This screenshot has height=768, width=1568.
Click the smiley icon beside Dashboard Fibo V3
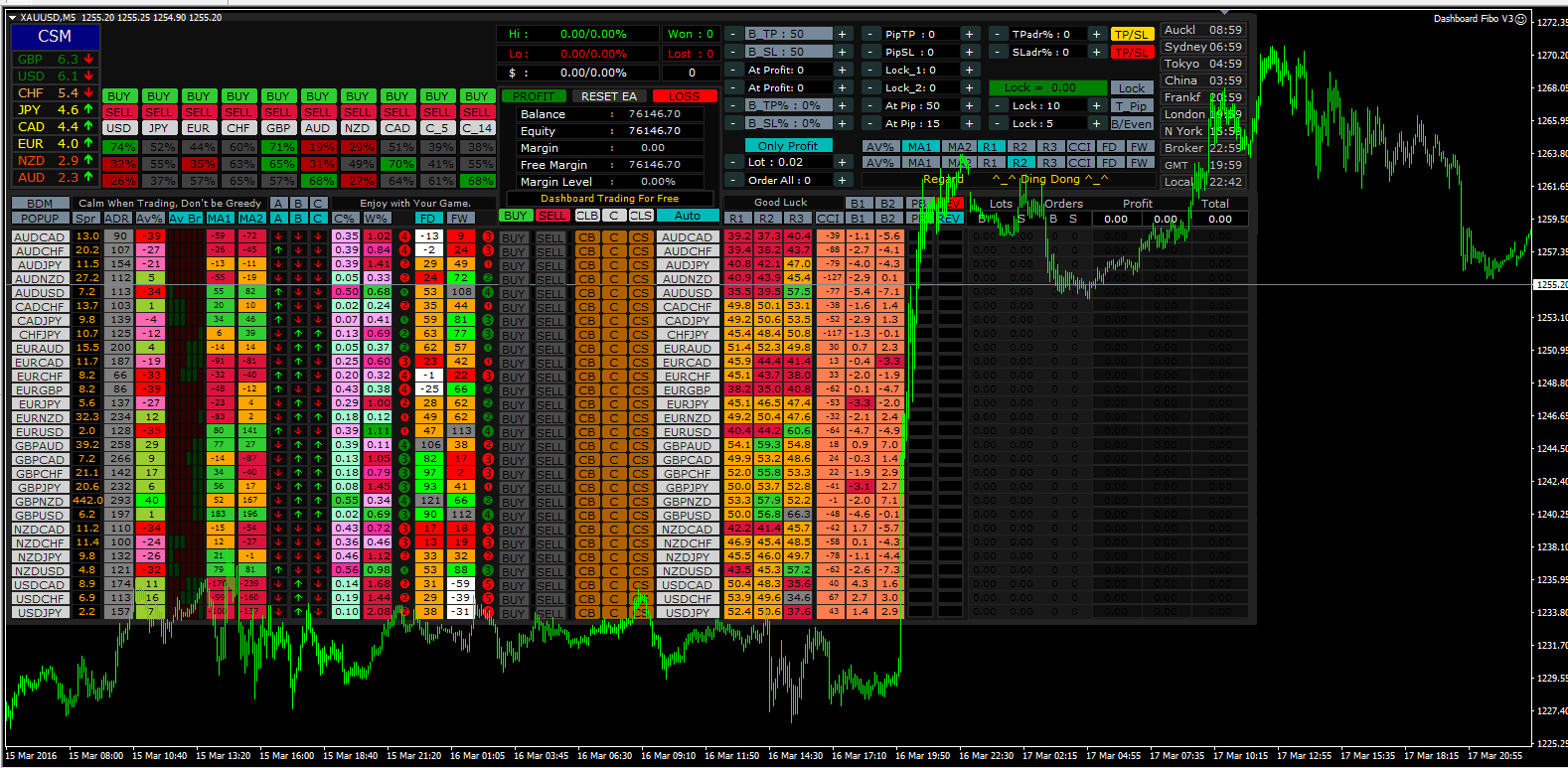pos(1520,19)
